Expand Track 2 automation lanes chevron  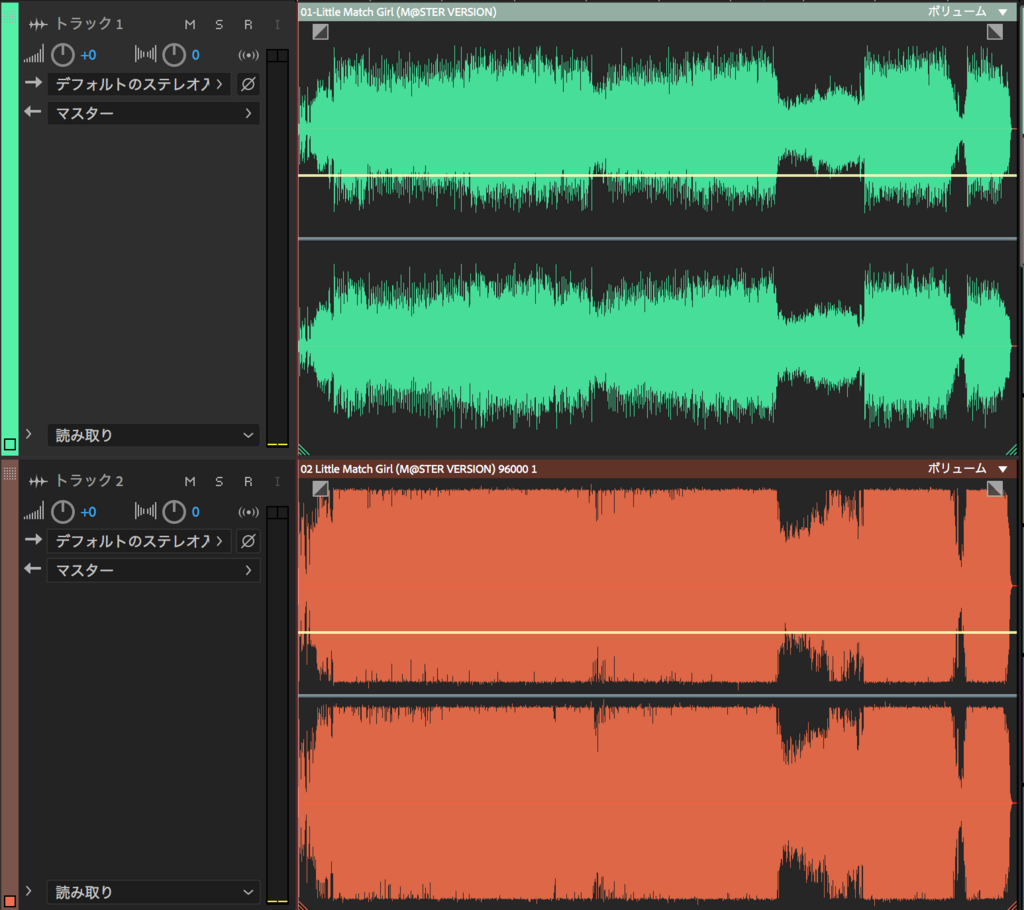(29, 891)
